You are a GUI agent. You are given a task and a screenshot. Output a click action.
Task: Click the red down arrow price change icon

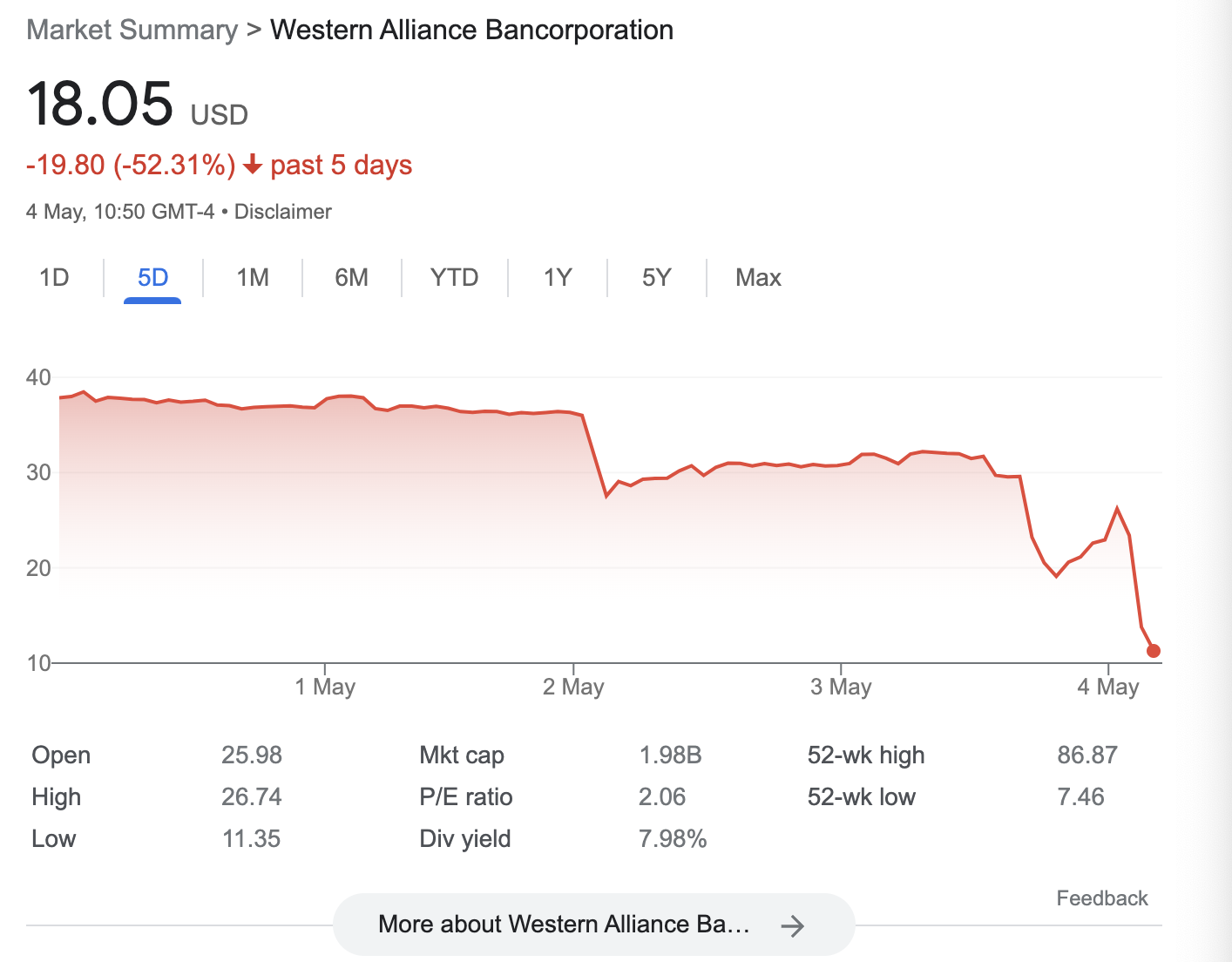pos(253,165)
